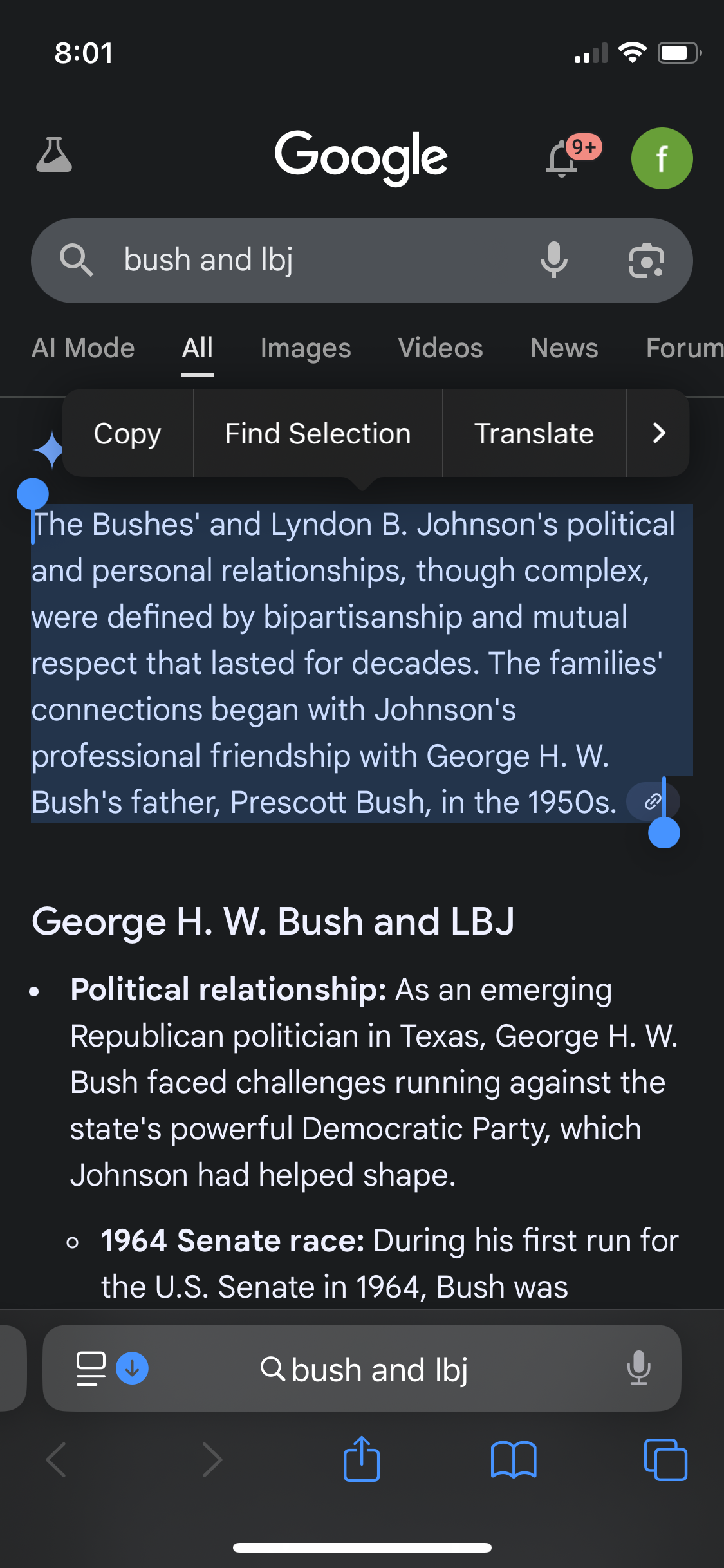This screenshot has width=724, height=1568.
Task: Open notifications bell with 9+ badge
Action: point(563,158)
